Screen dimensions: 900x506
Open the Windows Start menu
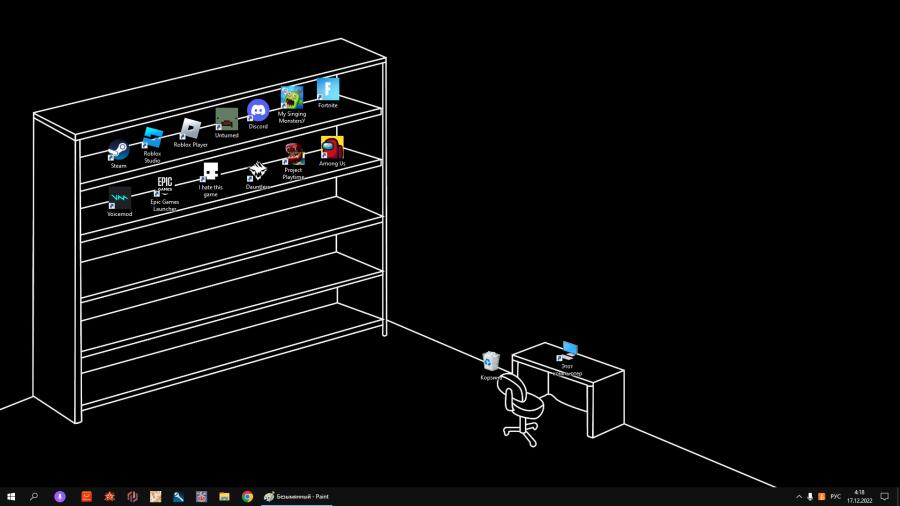(11, 496)
